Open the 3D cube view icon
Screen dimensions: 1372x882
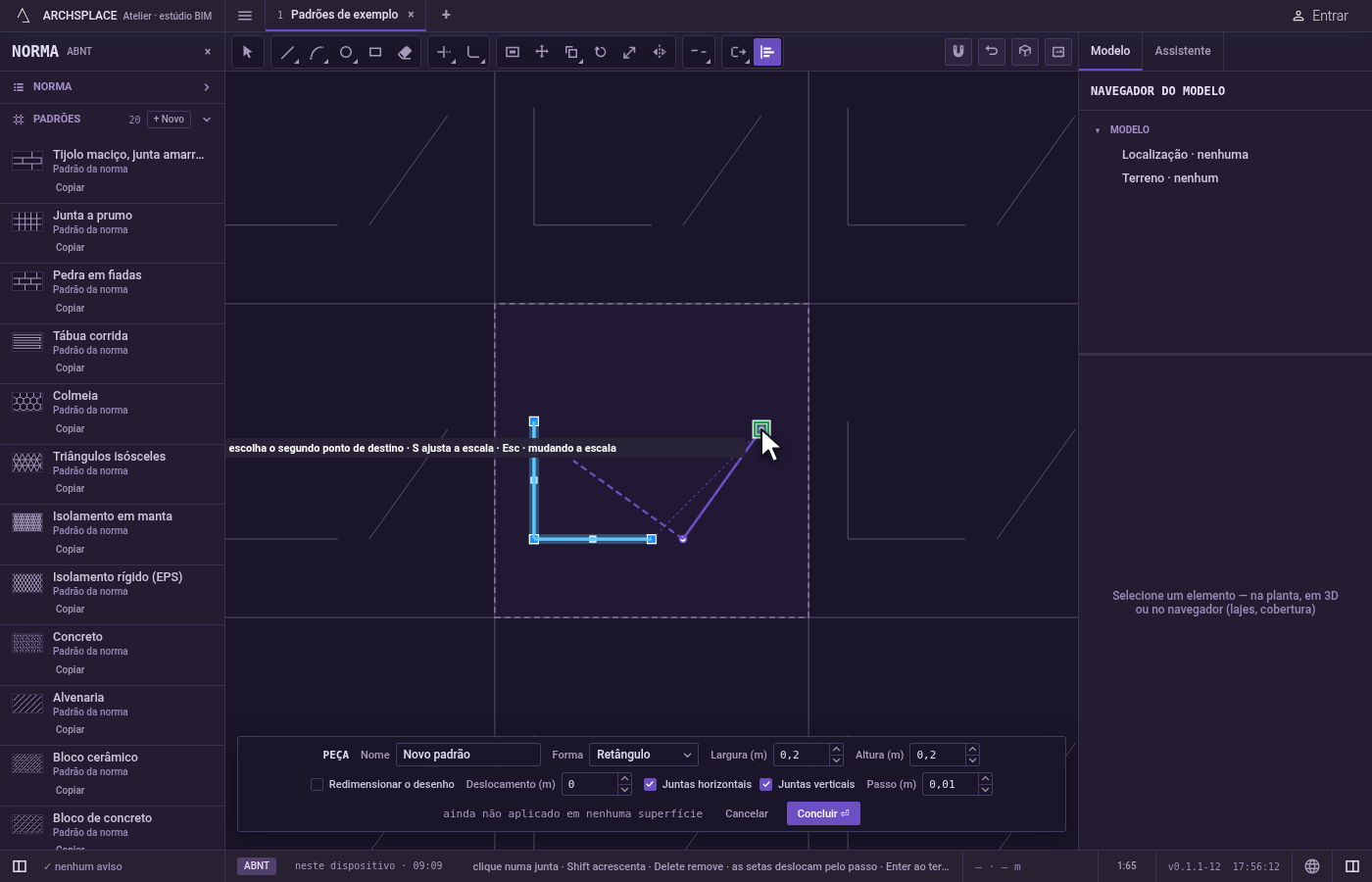coord(1025,51)
